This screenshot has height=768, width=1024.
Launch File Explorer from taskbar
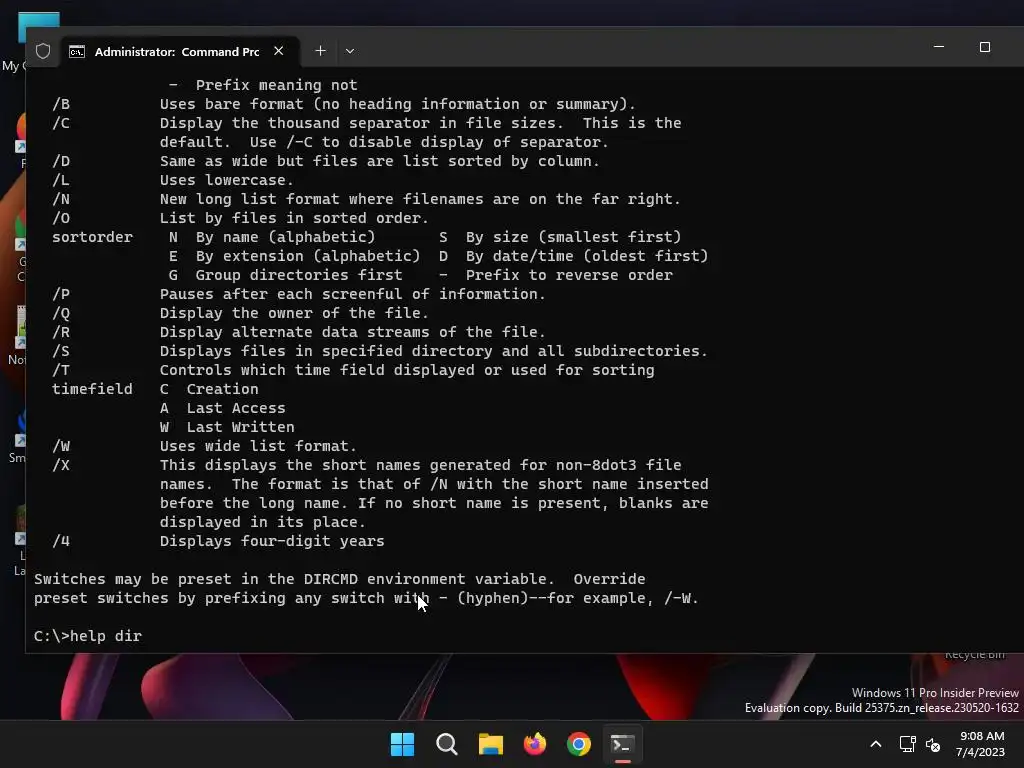[x=490, y=744]
